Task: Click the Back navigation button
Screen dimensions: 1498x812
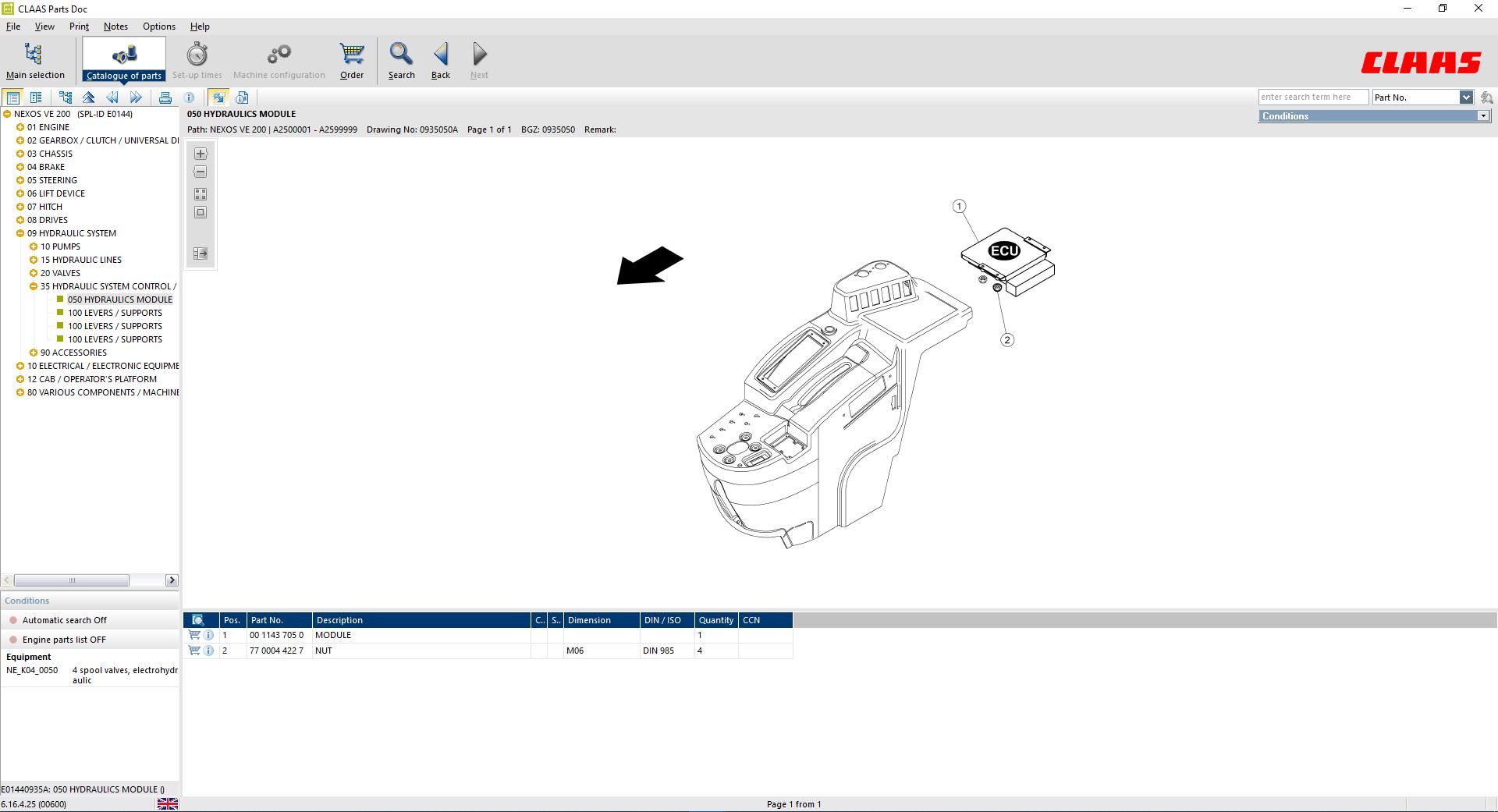Action: pyautogui.click(x=440, y=58)
